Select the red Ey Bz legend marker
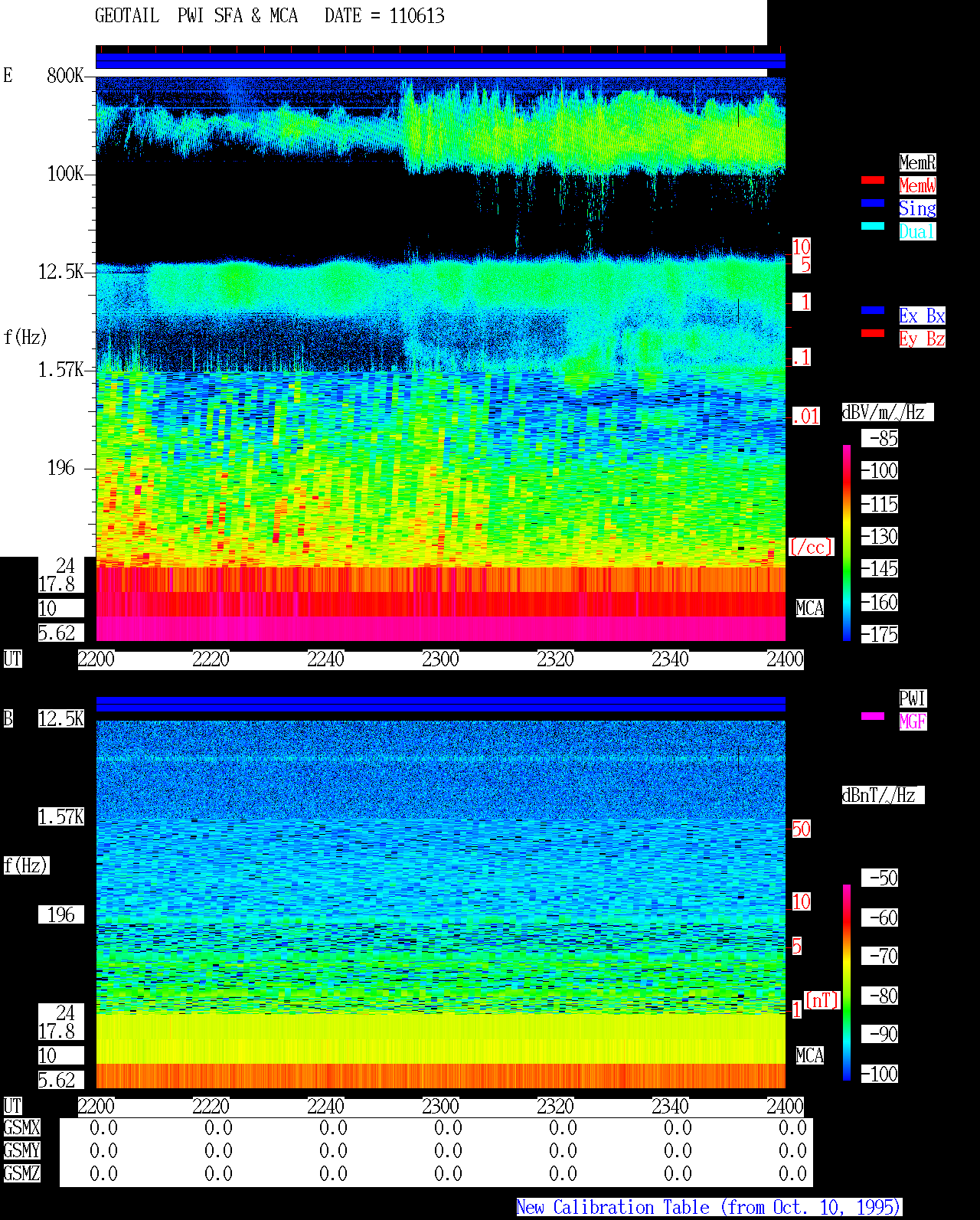Image resolution: width=980 pixels, height=1220 pixels. coord(873,333)
